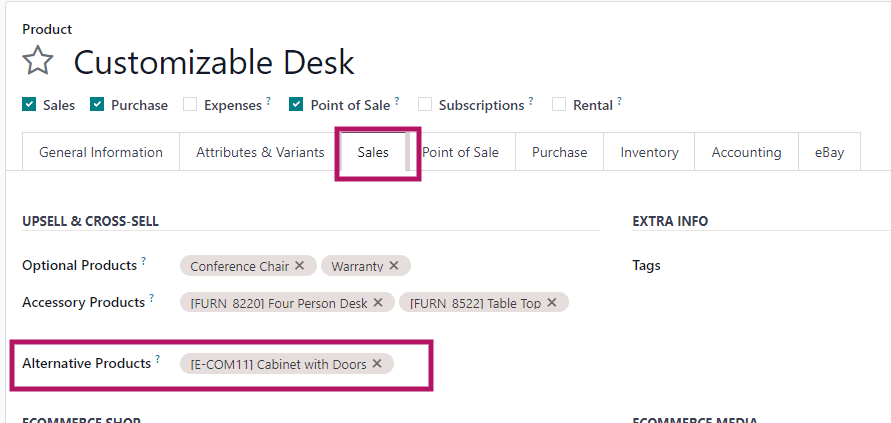Go to the Accounting tab
The height and width of the screenshot is (423, 891).
point(746,152)
